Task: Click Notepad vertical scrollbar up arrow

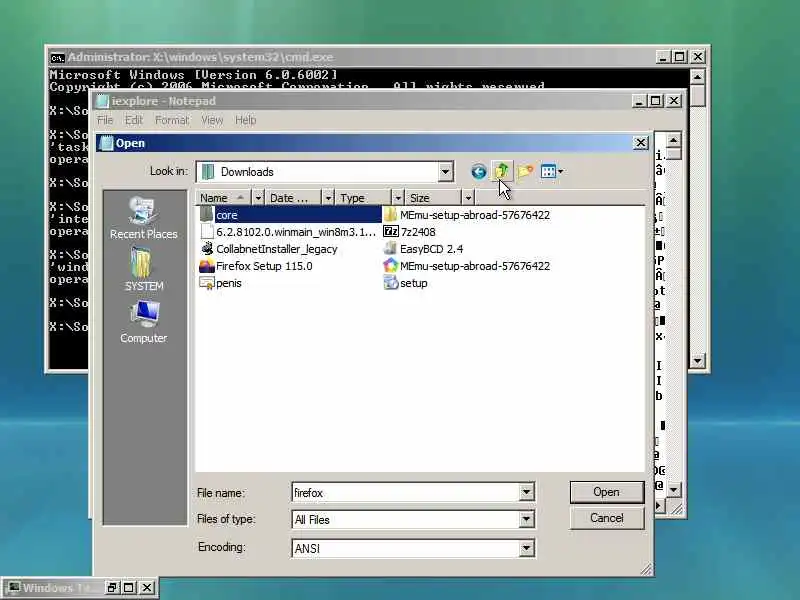Action: click(x=673, y=140)
